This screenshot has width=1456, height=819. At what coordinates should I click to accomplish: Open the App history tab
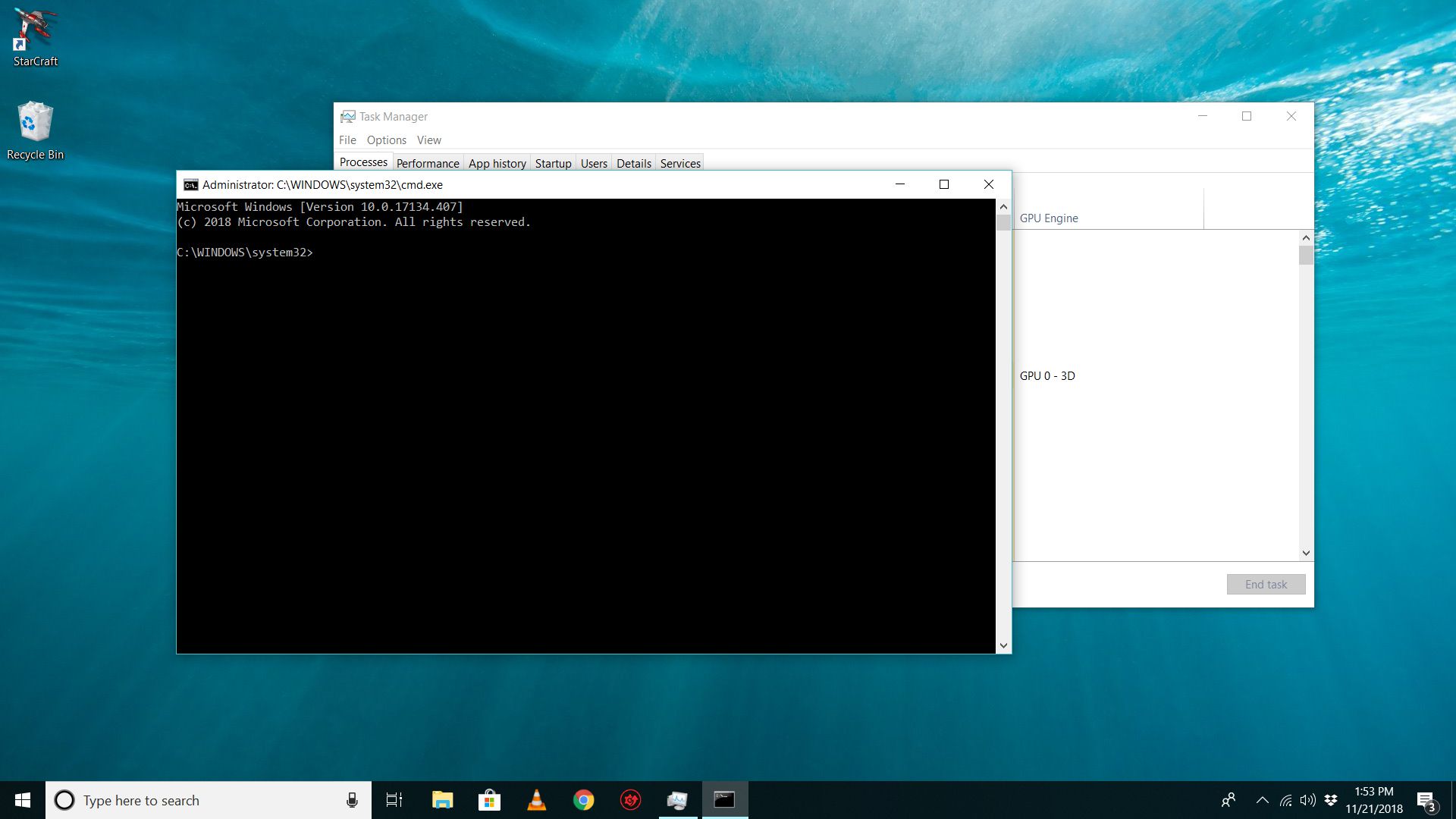pos(497,163)
